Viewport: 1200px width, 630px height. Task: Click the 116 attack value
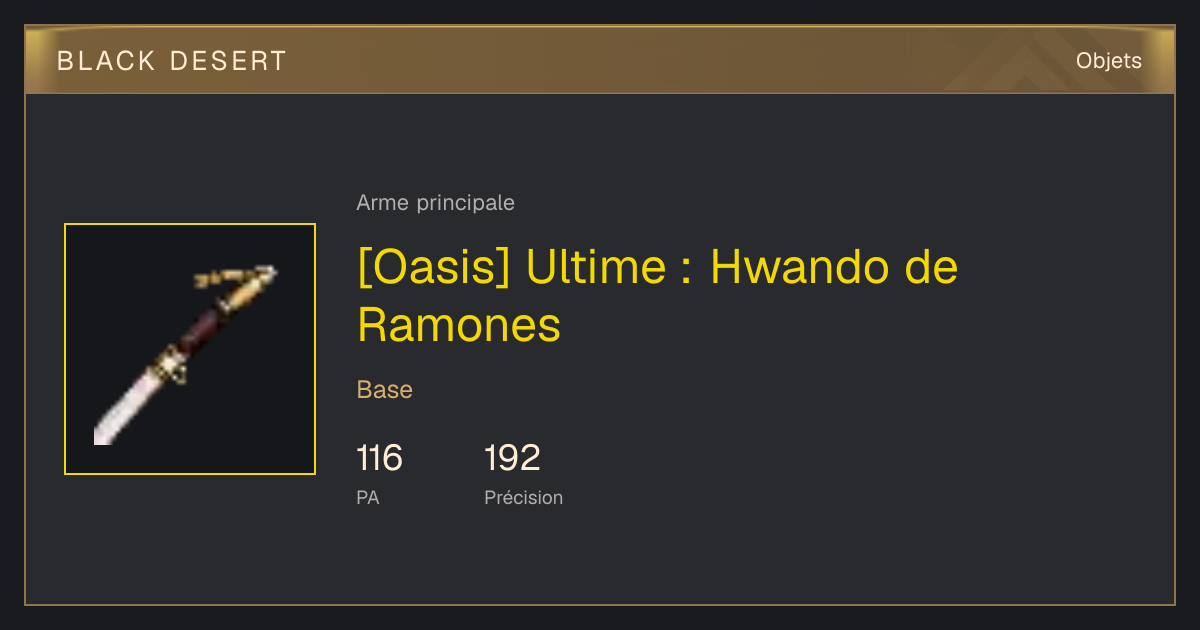(x=379, y=458)
